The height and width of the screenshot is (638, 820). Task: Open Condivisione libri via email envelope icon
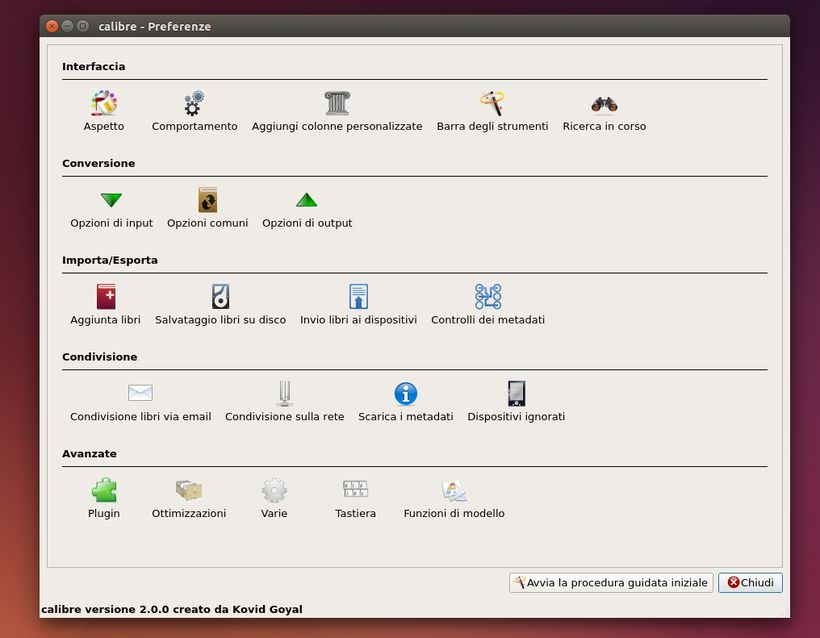coord(140,393)
